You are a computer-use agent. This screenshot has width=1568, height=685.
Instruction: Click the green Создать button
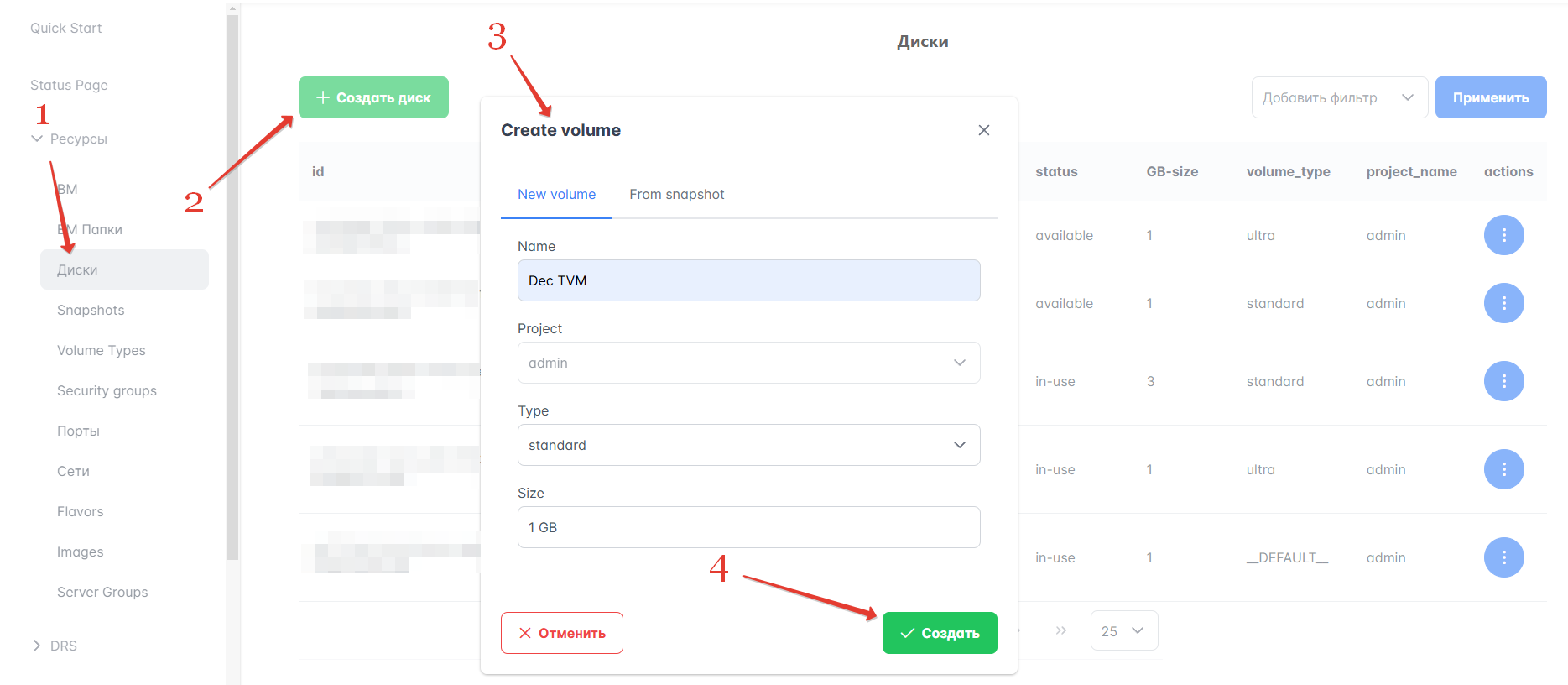click(x=940, y=633)
